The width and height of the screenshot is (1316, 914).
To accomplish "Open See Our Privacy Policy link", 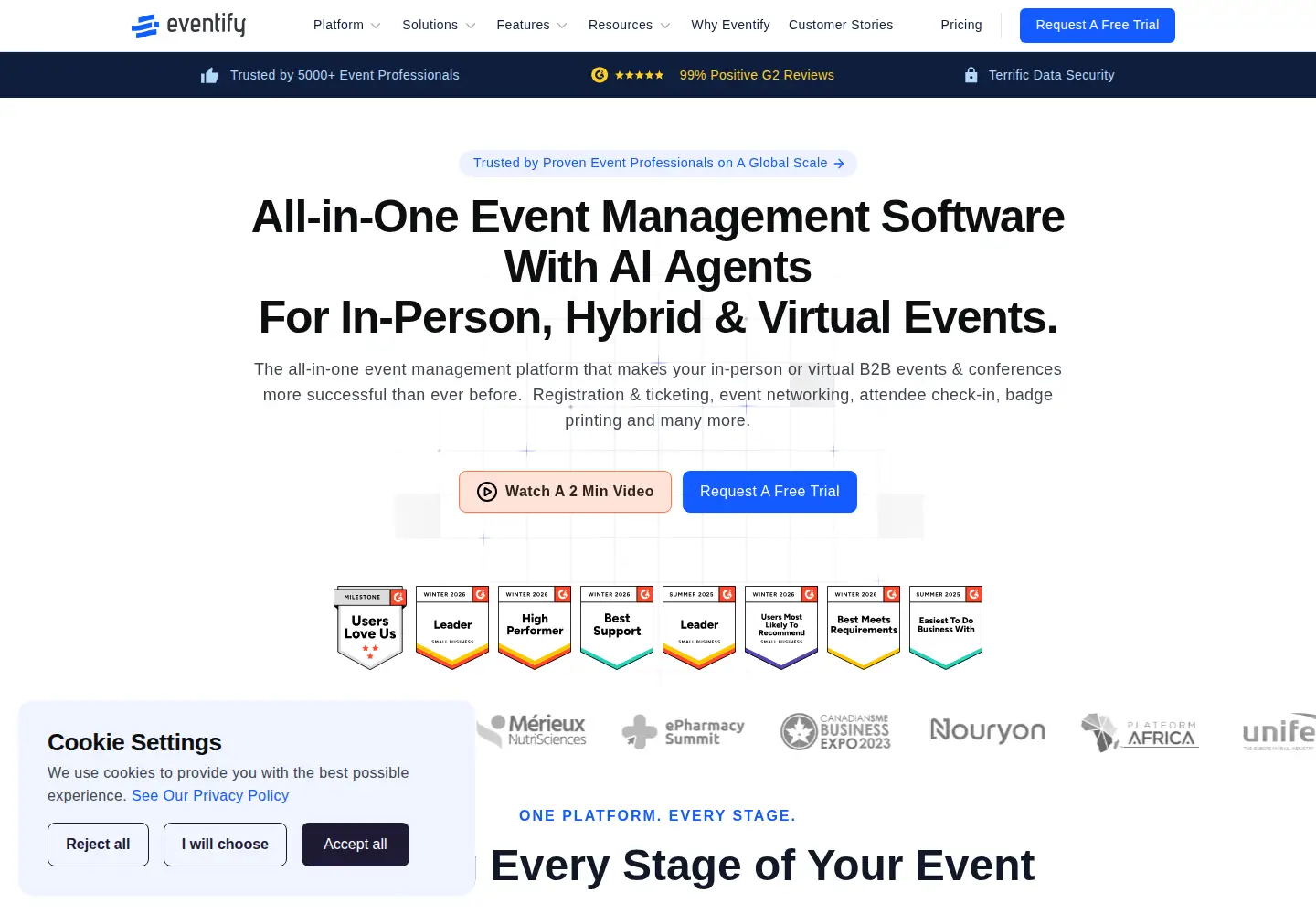I will [210, 795].
